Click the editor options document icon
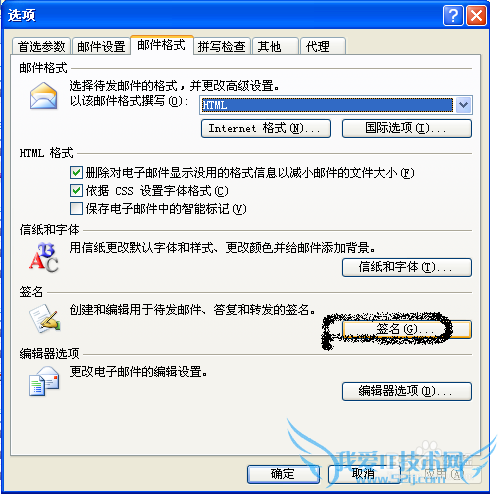Viewport: 503px width, 494px height. click(44, 381)
